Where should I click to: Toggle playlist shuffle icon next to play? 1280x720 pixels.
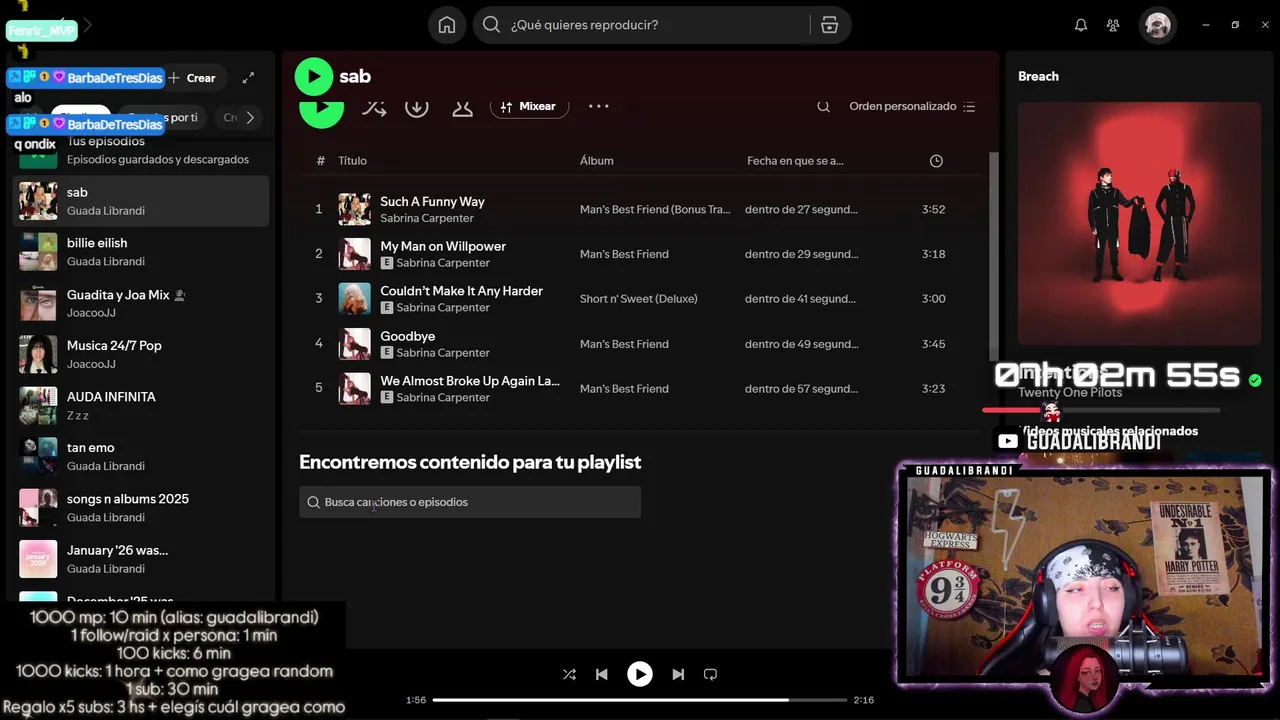click(x=374, y=107)
